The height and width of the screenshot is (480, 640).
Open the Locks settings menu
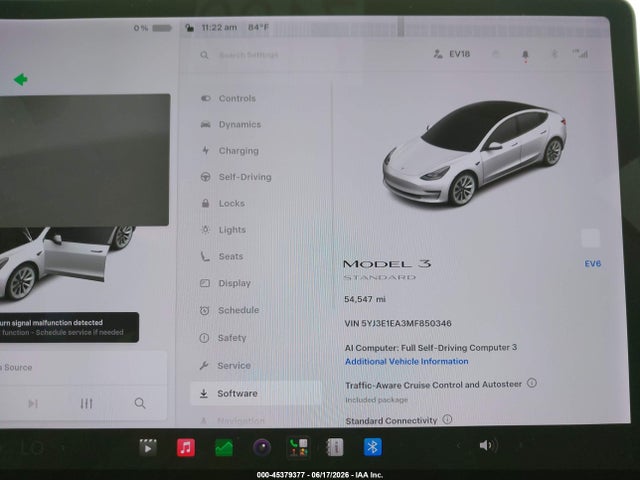click(223, 203)
